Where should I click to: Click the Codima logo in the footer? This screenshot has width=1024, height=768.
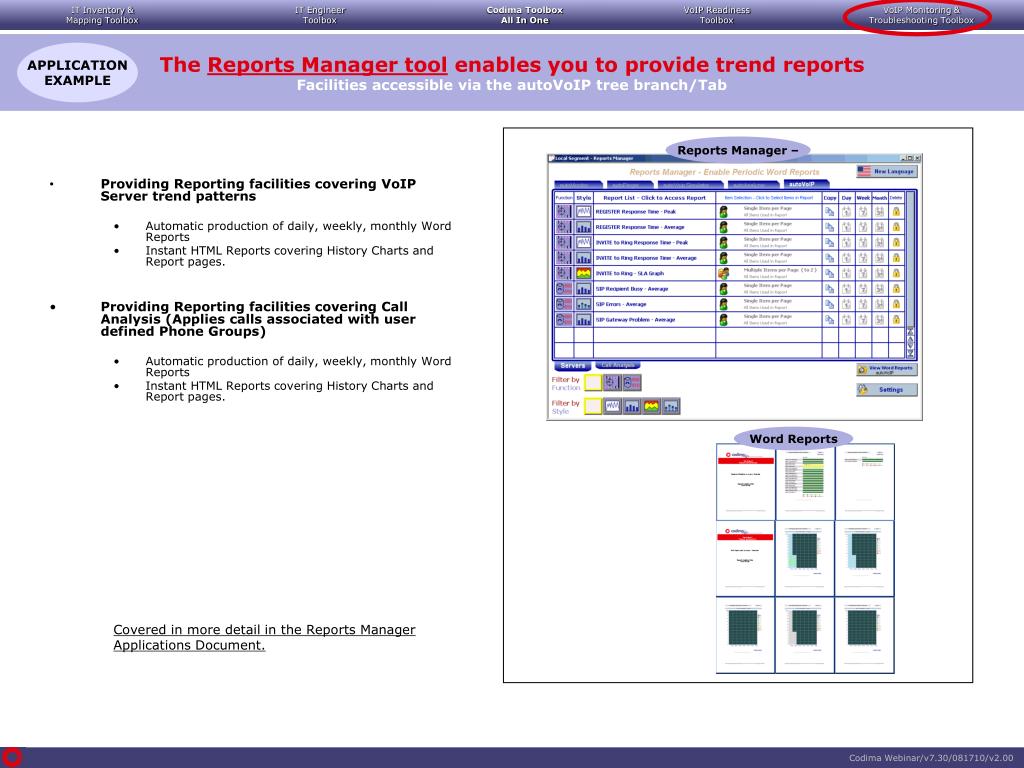pyautogui.click(x=11, y=757)
